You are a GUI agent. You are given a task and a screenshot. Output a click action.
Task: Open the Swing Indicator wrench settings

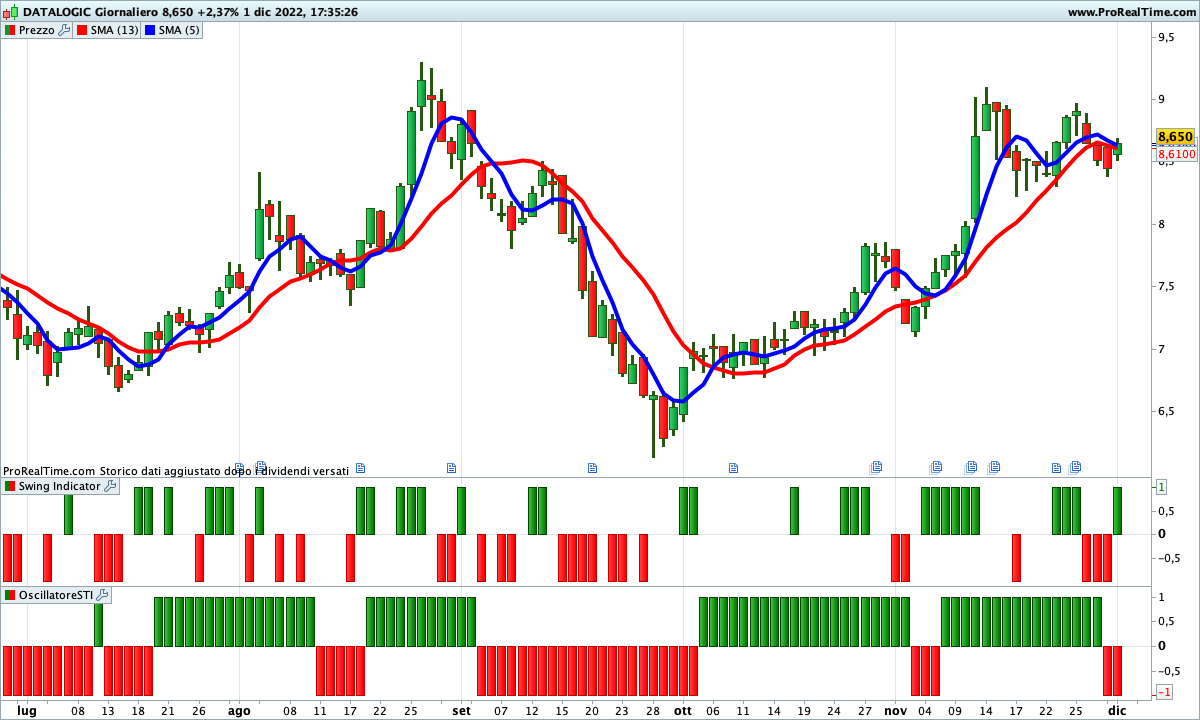pyautogui.click(x=110, y=486)
